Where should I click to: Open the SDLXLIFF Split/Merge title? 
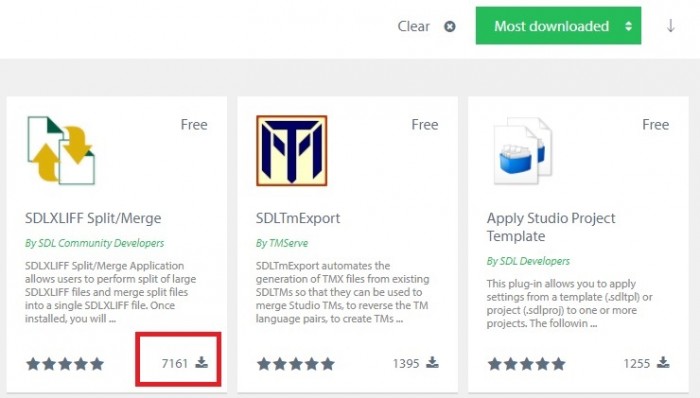click(x=93, y=218)
